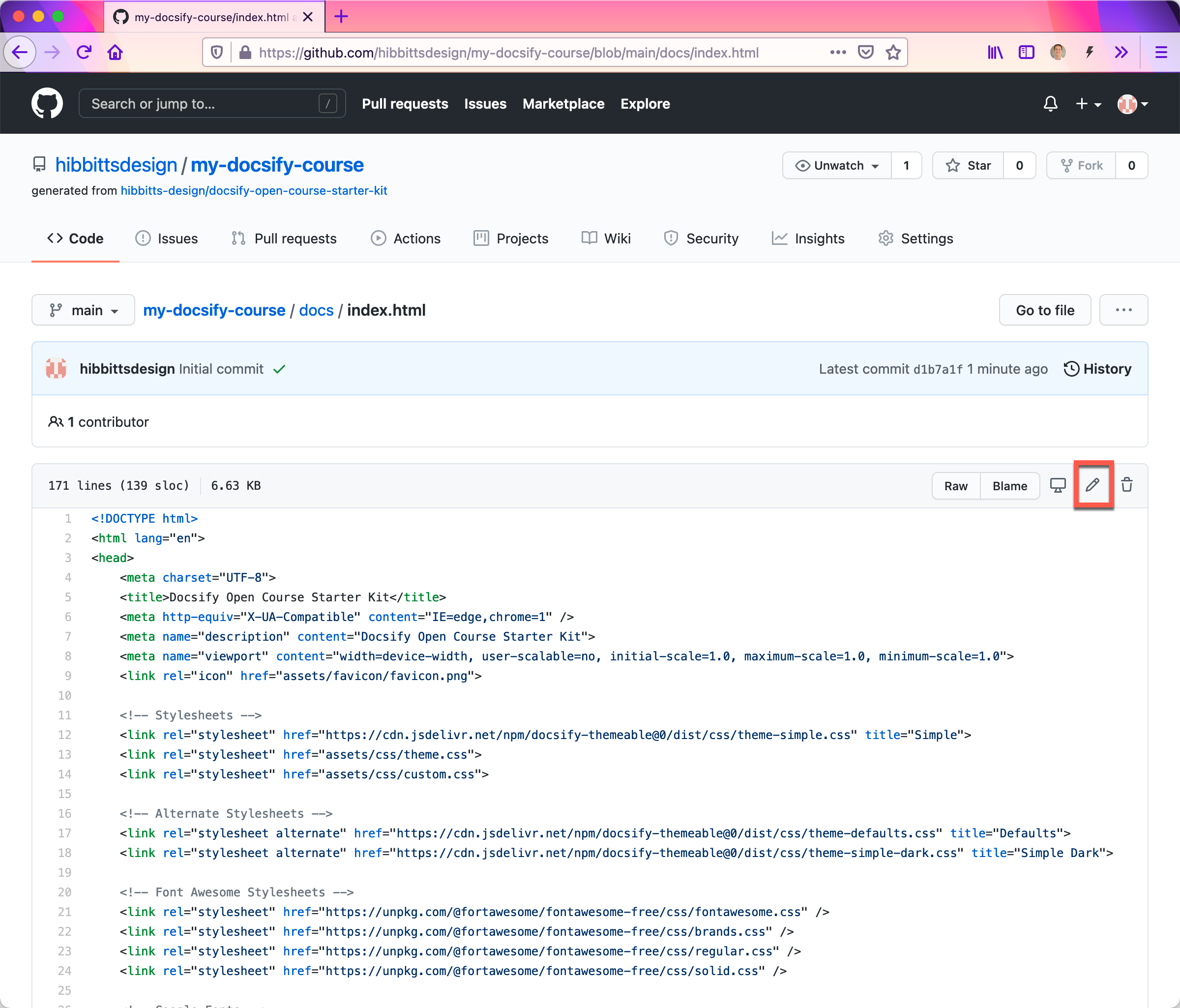Click the GitHub Octocat logo

(47, 104)
